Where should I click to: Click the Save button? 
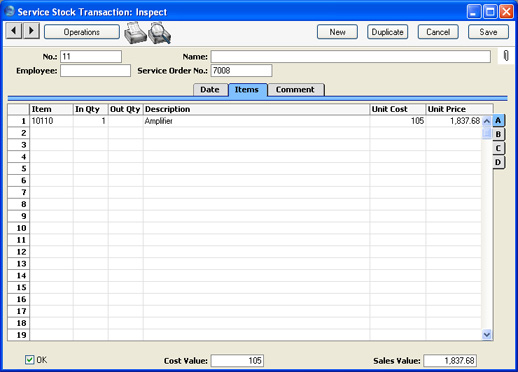[488, 32]
